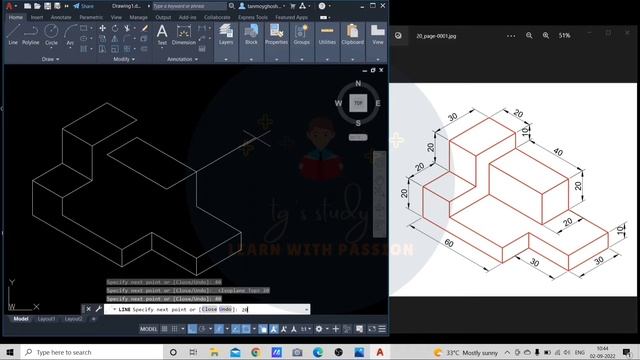This screenshot has width=640, height=360.
Task: Expand Layers panel flyout arrow
Action: (x=226, y=60)
